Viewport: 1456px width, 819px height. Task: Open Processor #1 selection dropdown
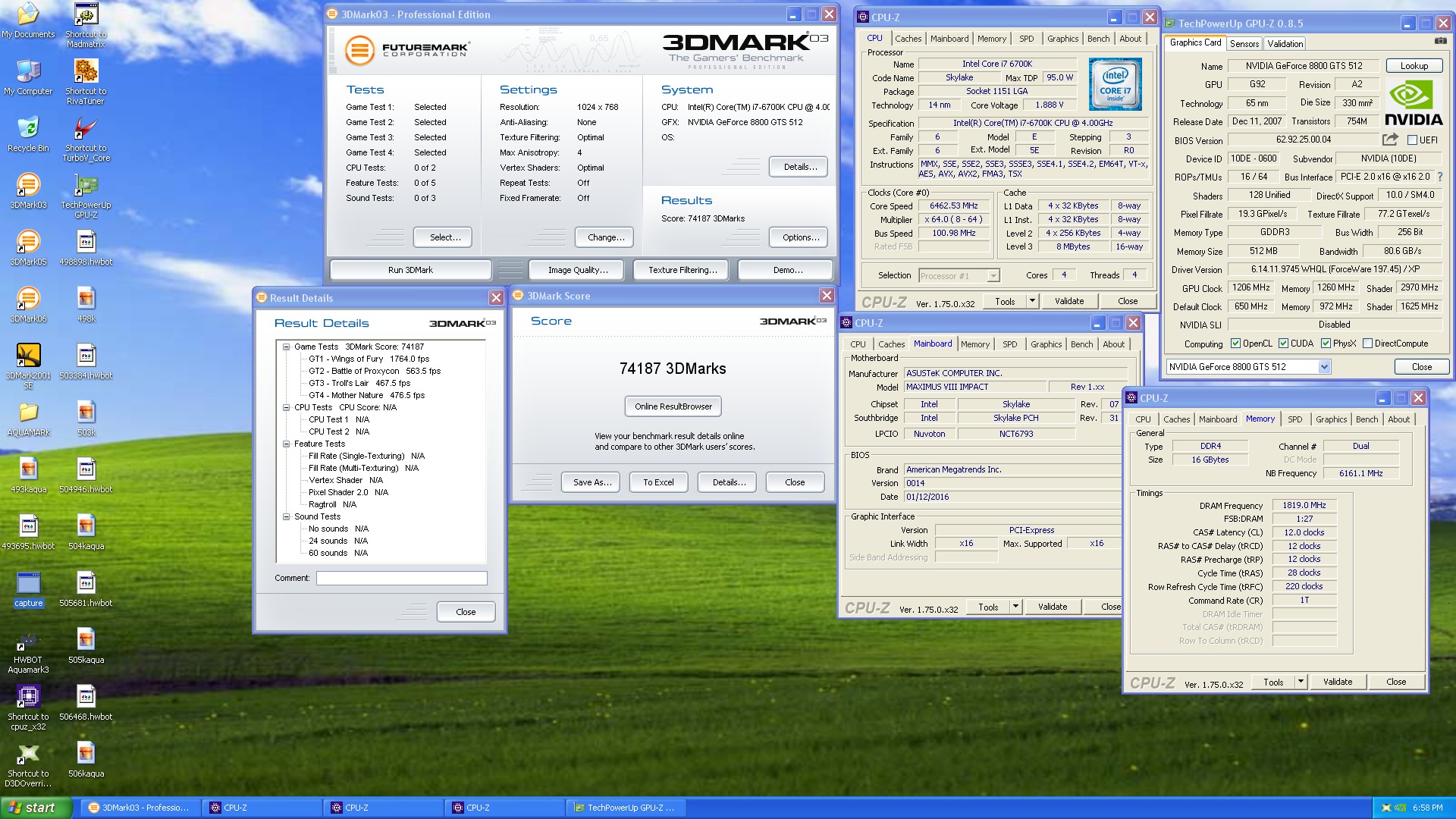coord(993,276)
